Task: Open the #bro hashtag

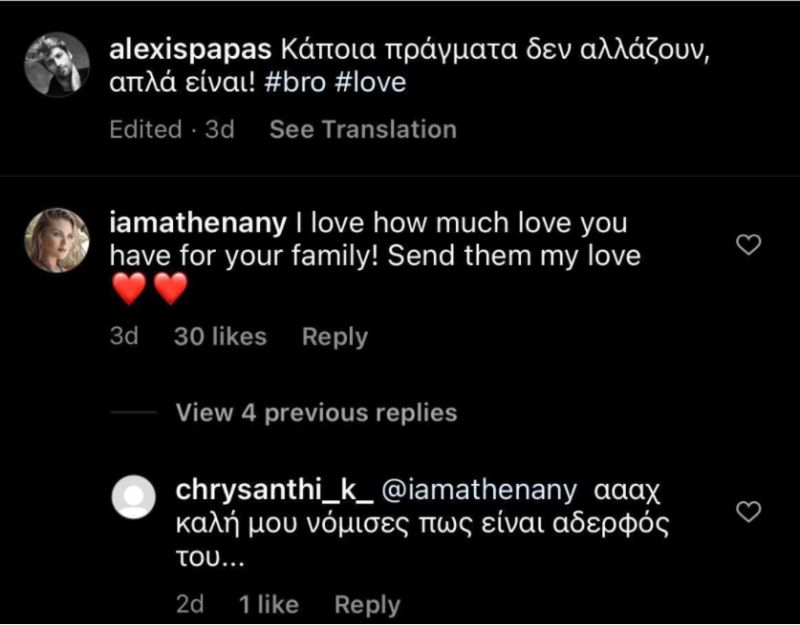Action: point(295,82)
